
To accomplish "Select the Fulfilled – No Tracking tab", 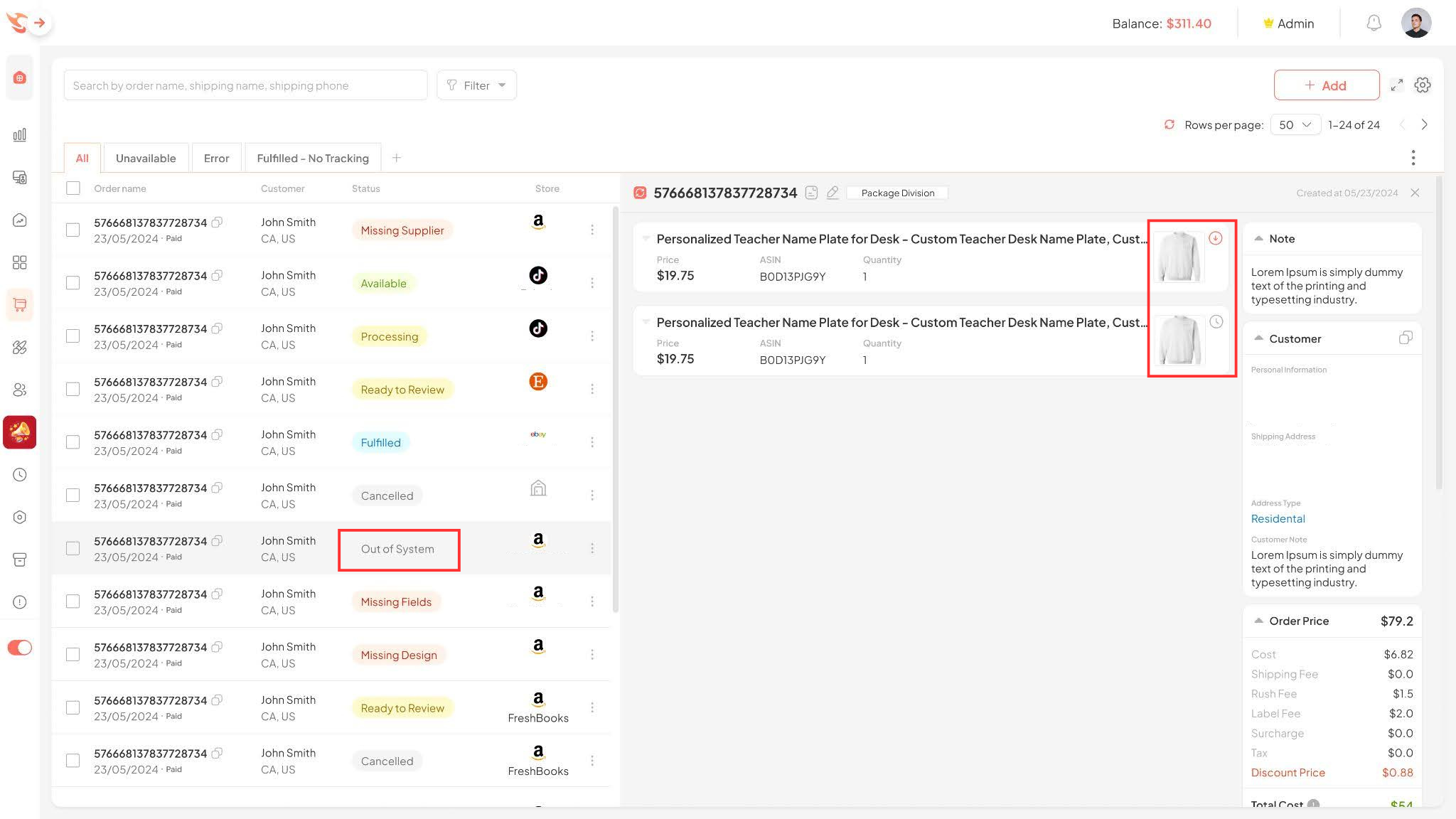I will (312, 157).
